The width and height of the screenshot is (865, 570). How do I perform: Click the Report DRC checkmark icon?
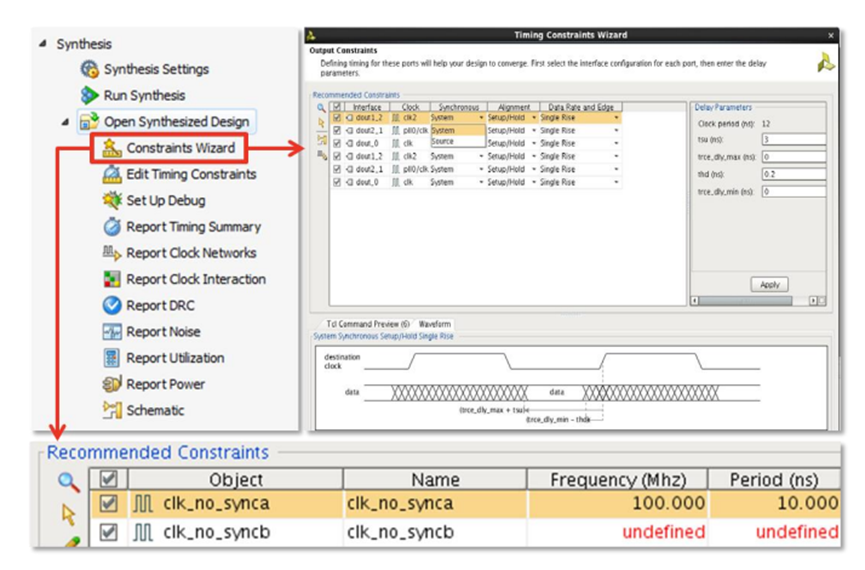pos(112,306)
